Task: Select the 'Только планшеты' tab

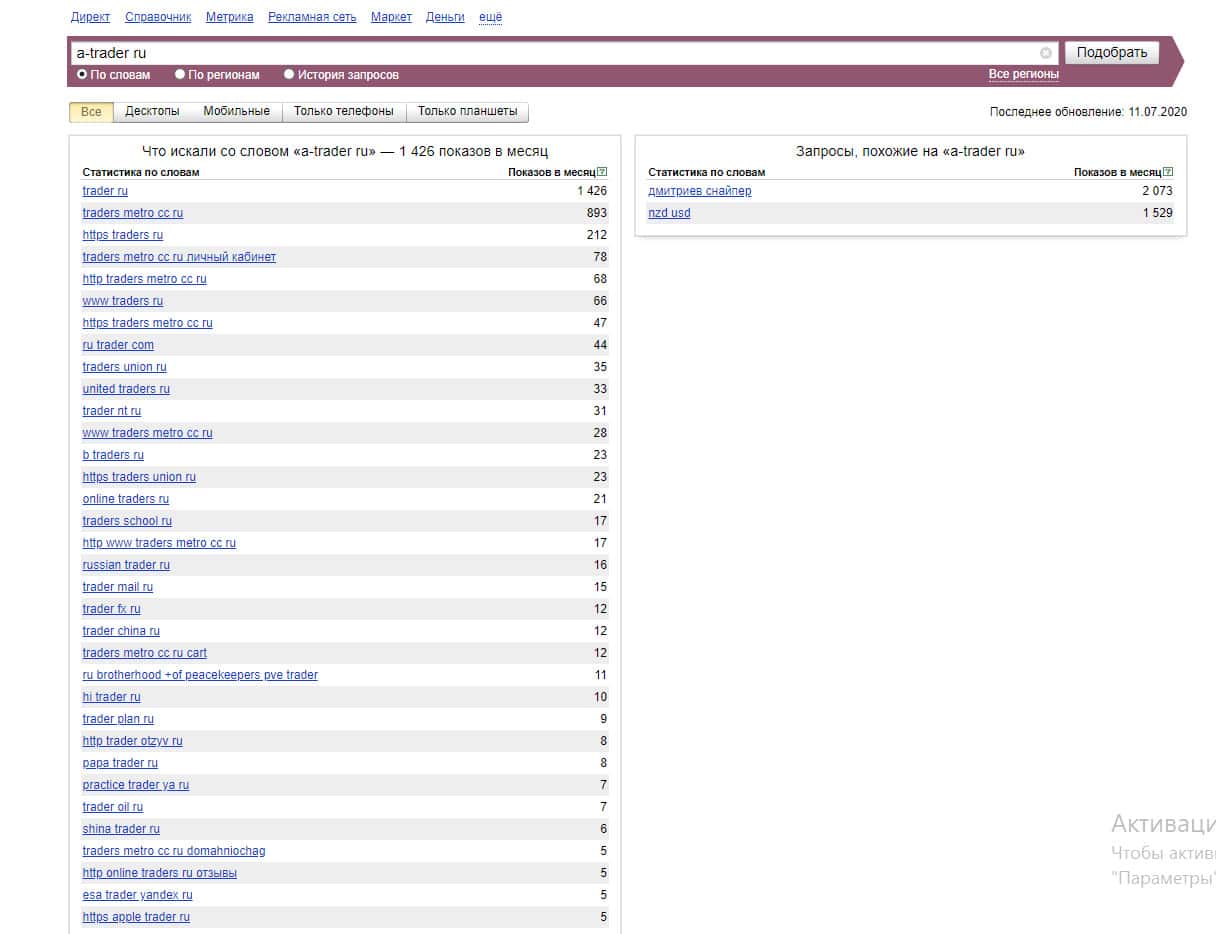Action: 467,112
